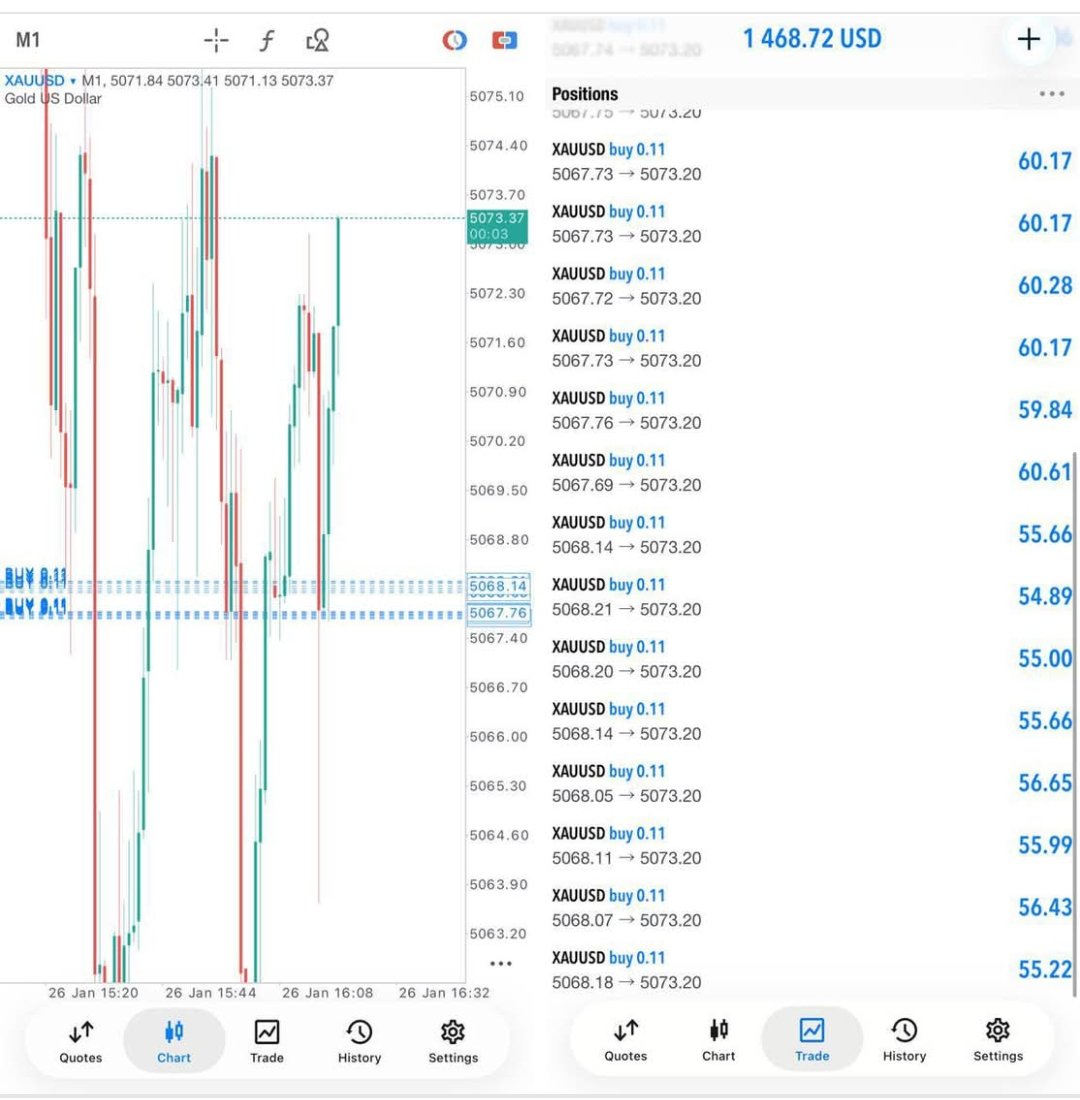Select the position opened at 5068.07

pos(812,908)
